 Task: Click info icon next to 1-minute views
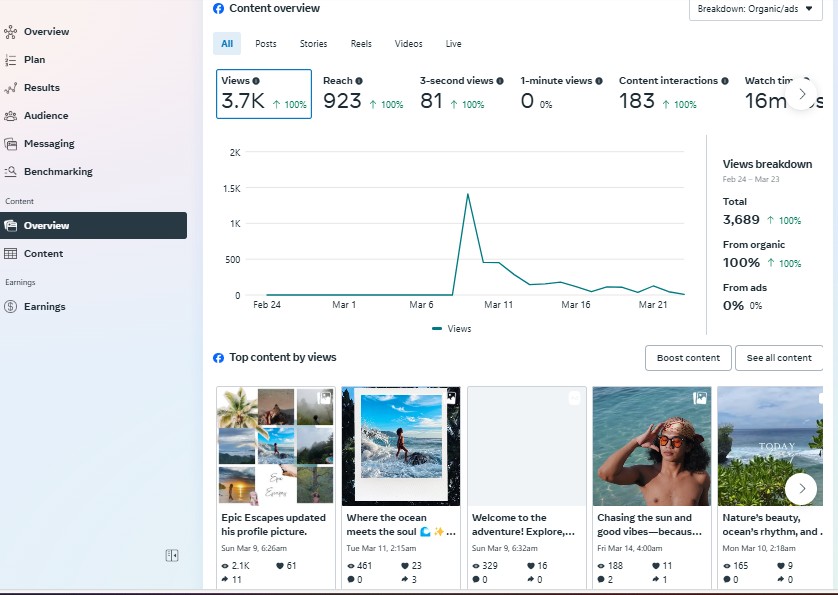click(x=599, y=81)
